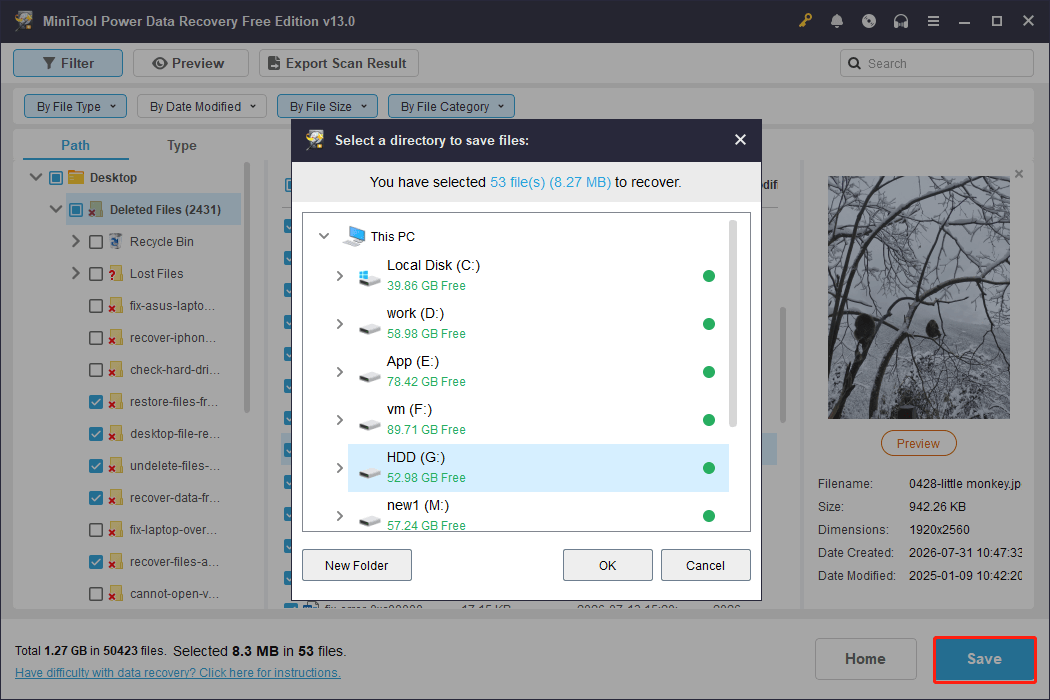This screenshot has width=1050, height=700.
Task: Click the MiniTool logo in dialog title
Action: (x=315, y=139)
